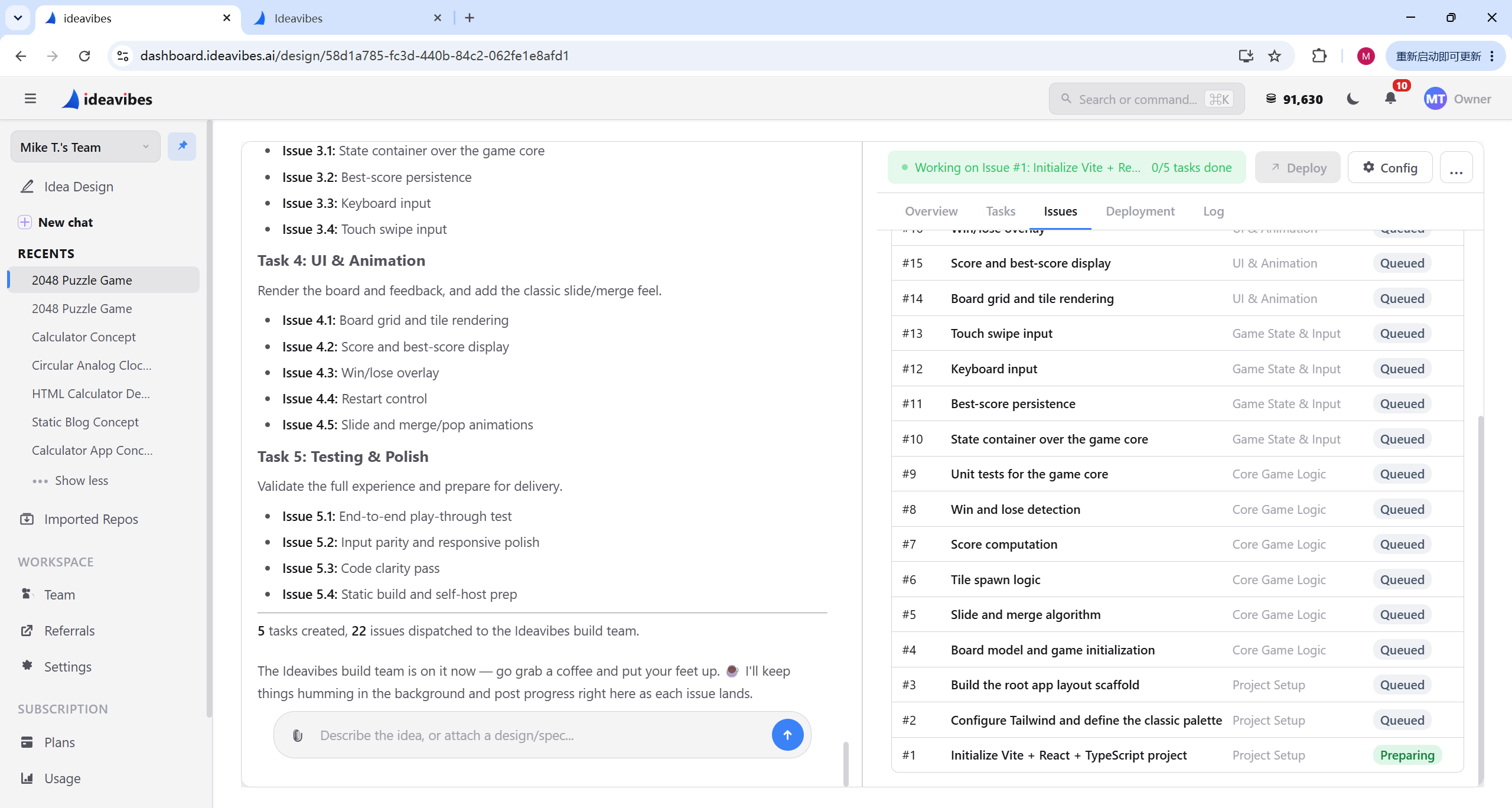Open Settings gear in sidebar
Screen dimensions: 1512x808
[x=27, y=666]
